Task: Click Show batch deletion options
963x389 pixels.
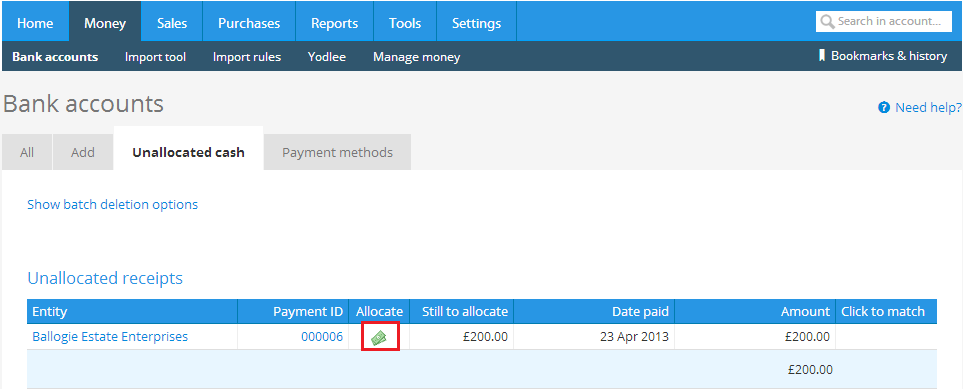Action: [112, 204]
